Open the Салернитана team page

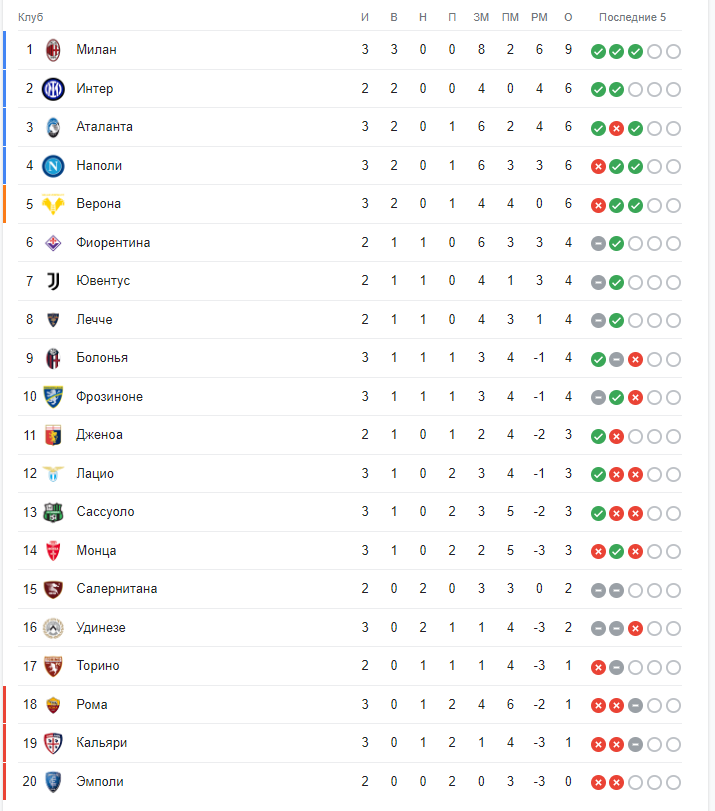[116, 589]
